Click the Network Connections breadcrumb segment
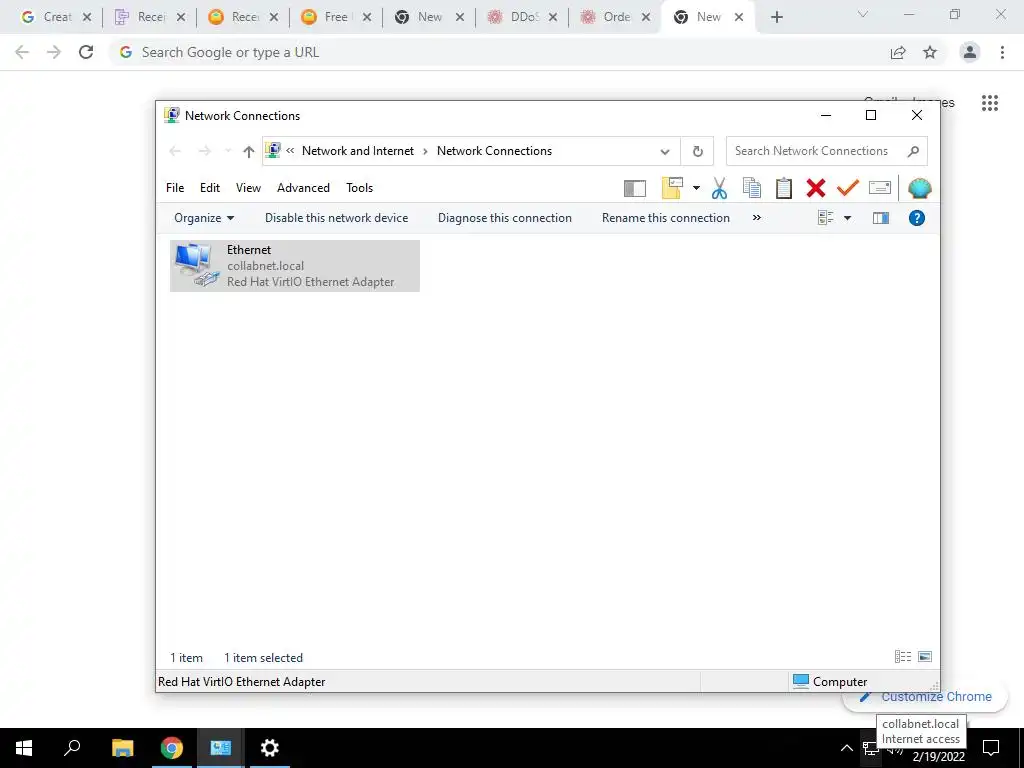Image resolution: width=1024 pixels, height=768 pixels. coord(494,151)
